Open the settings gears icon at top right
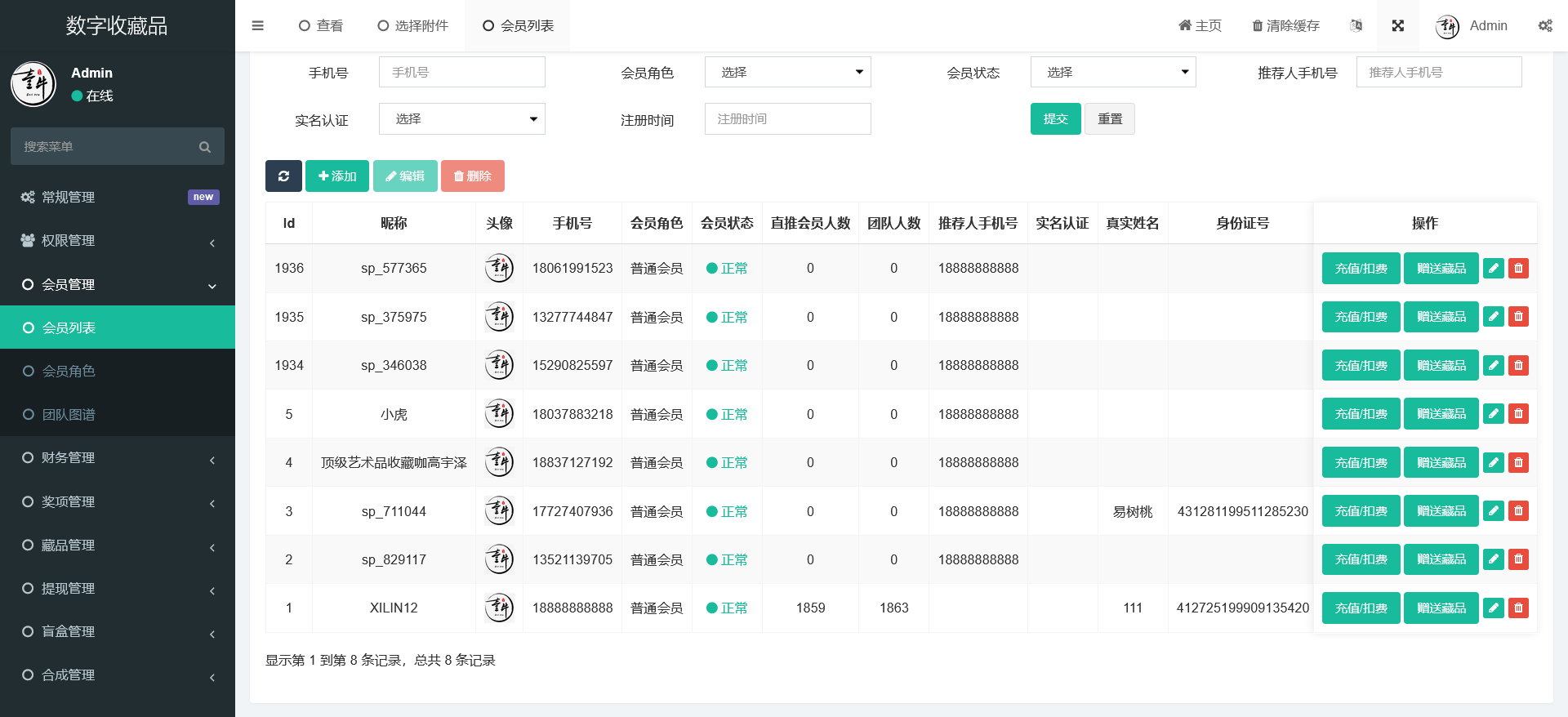This screenshot has height=717, width=1568. point(1544,25)
